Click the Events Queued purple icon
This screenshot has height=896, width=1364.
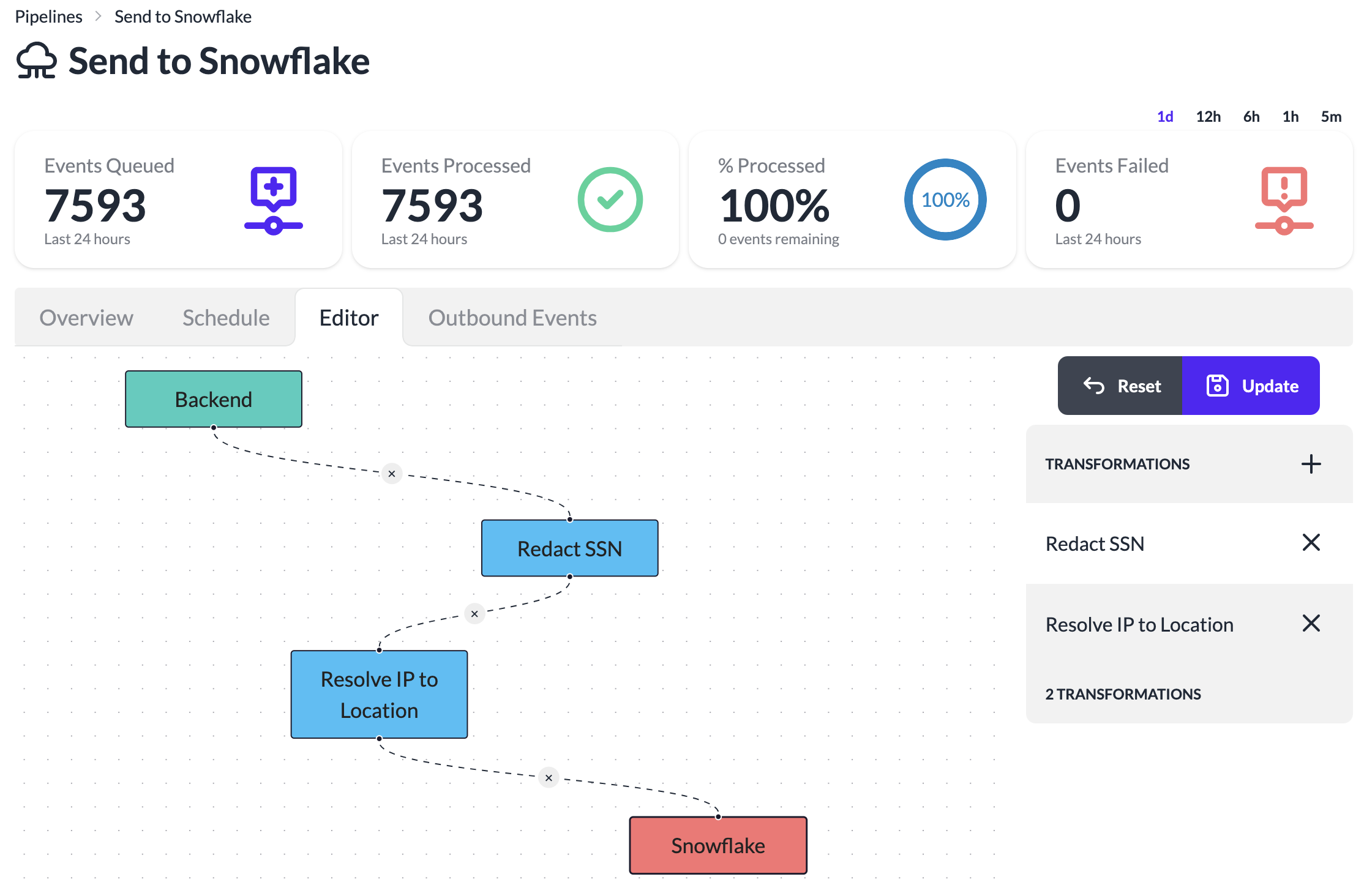coord(274,200)
